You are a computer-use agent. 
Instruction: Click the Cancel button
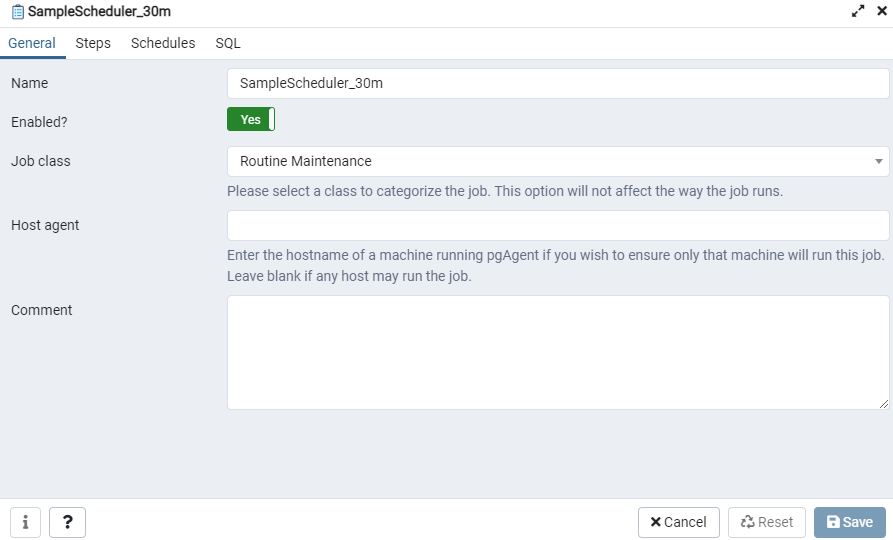pyautogui.click(x=679, y=522)
